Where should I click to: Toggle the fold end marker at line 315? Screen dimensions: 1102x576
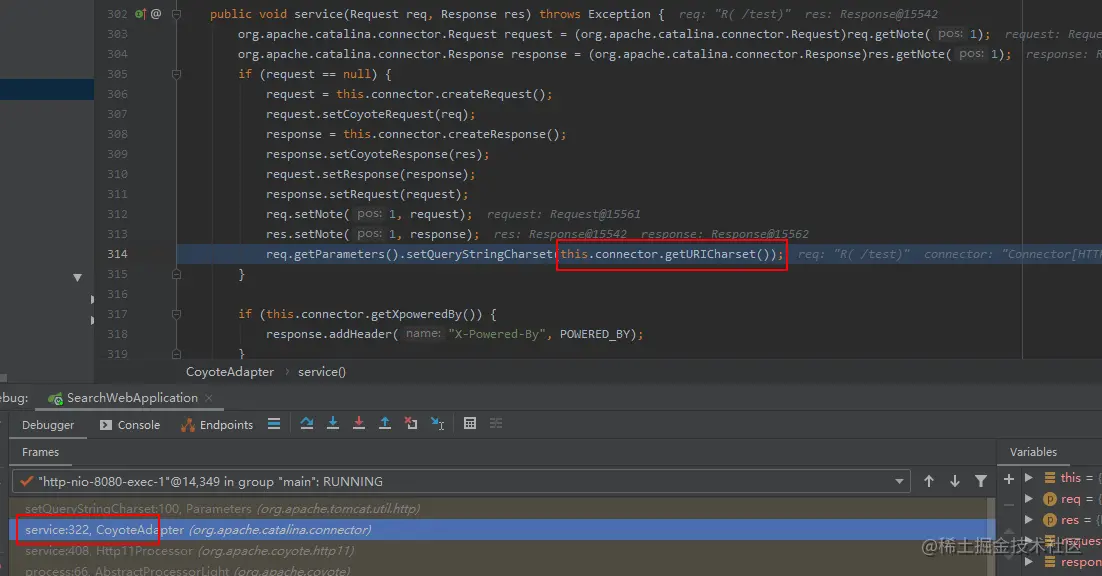pos(176,274)
